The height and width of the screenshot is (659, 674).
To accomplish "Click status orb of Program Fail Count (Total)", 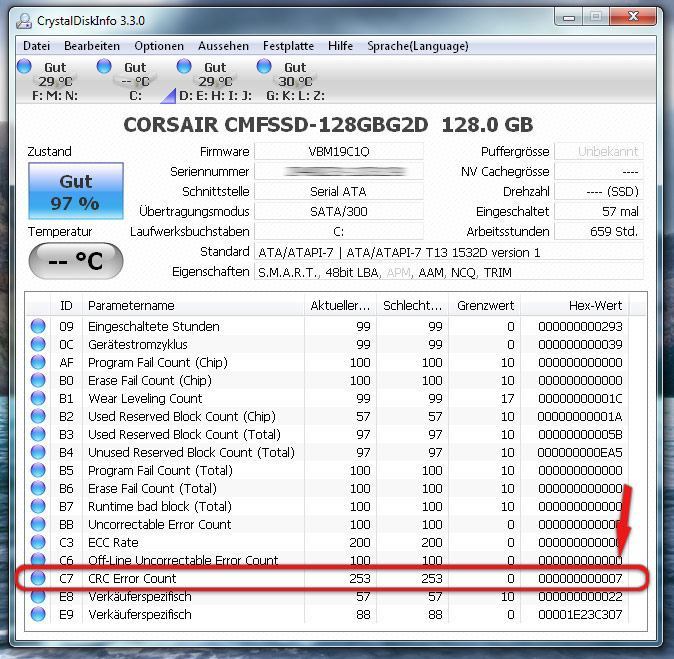I will (x=38, y=470).
